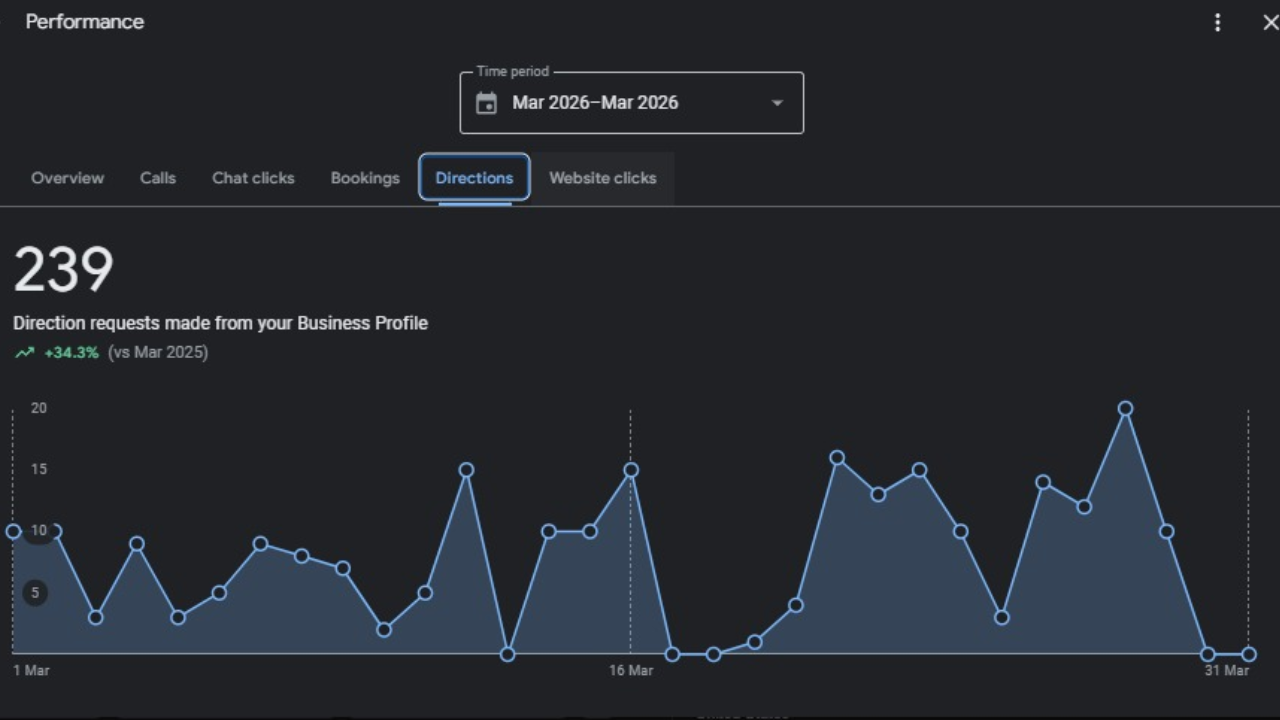Expand the Time period dropdown arrow
Image resolution: width=1280 pixels, height=720 pixels.
[x=777, y=103]
